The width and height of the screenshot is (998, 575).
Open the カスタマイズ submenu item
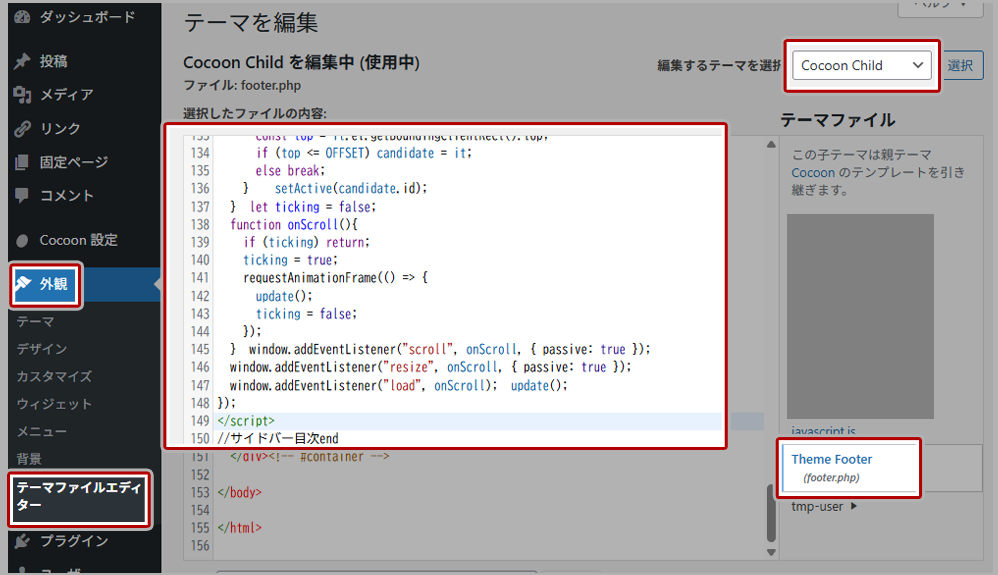click(x=54, y=377)
